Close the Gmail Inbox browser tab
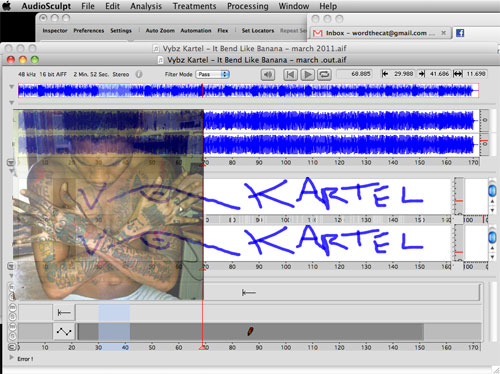 click(443, 33)
